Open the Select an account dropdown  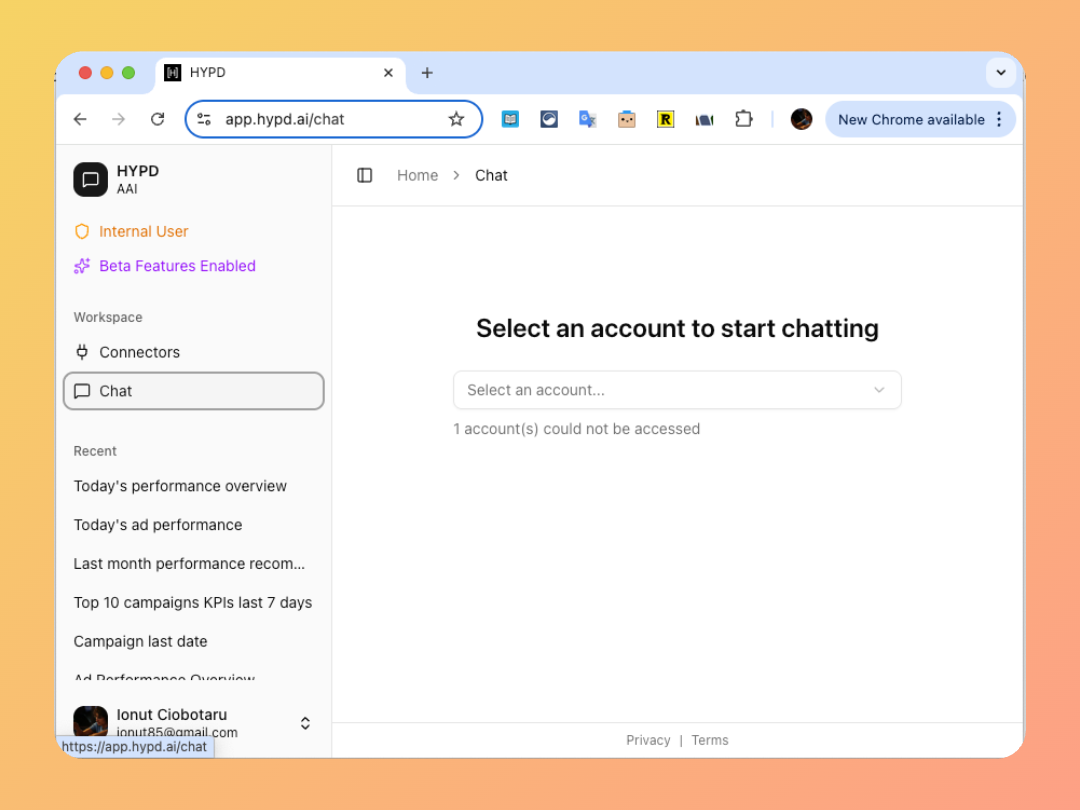[x=677, y=390]
